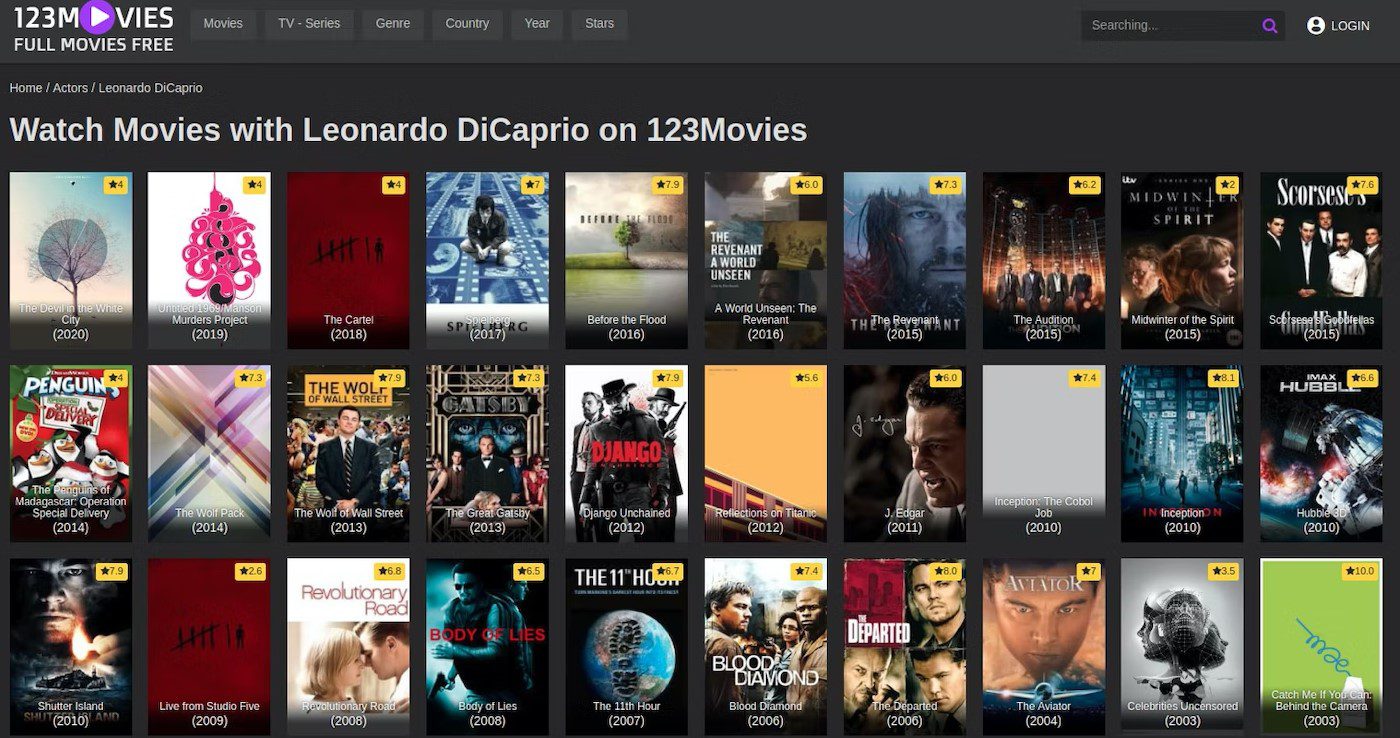Screen dimensions: 1400x738
Task: Open Body of Lies poster
Action: (x=487, y=646)
